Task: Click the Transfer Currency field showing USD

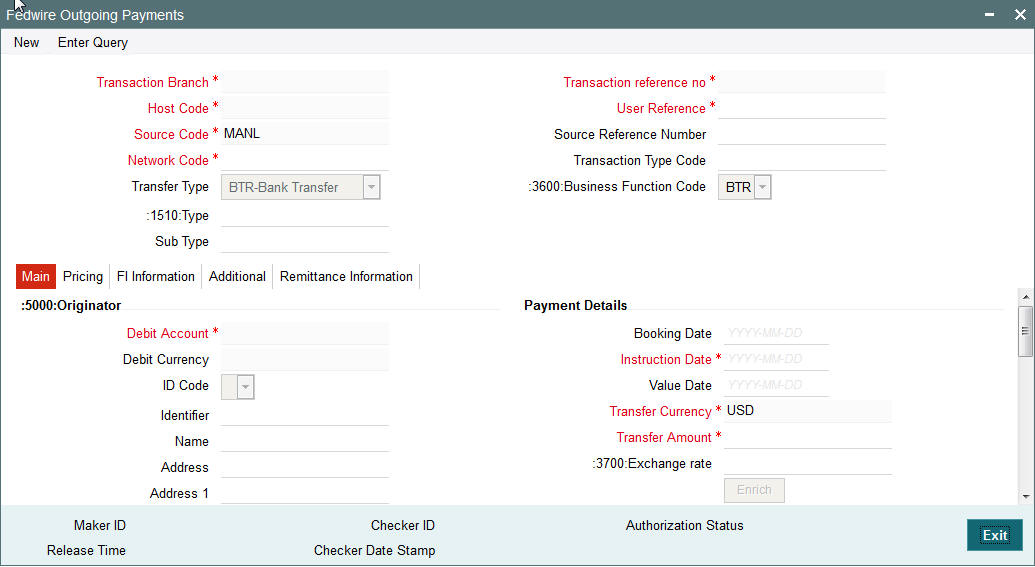Action: 807,411
